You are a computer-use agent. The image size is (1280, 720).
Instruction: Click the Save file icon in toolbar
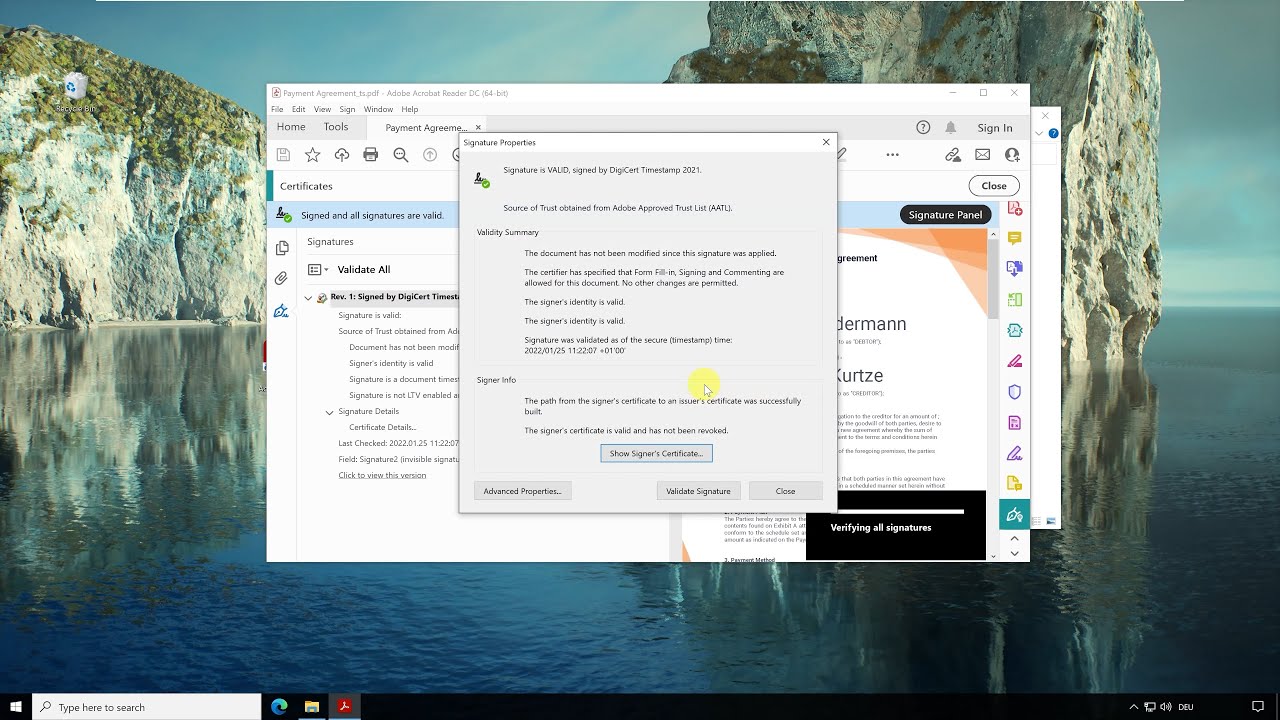coord(284,155)
